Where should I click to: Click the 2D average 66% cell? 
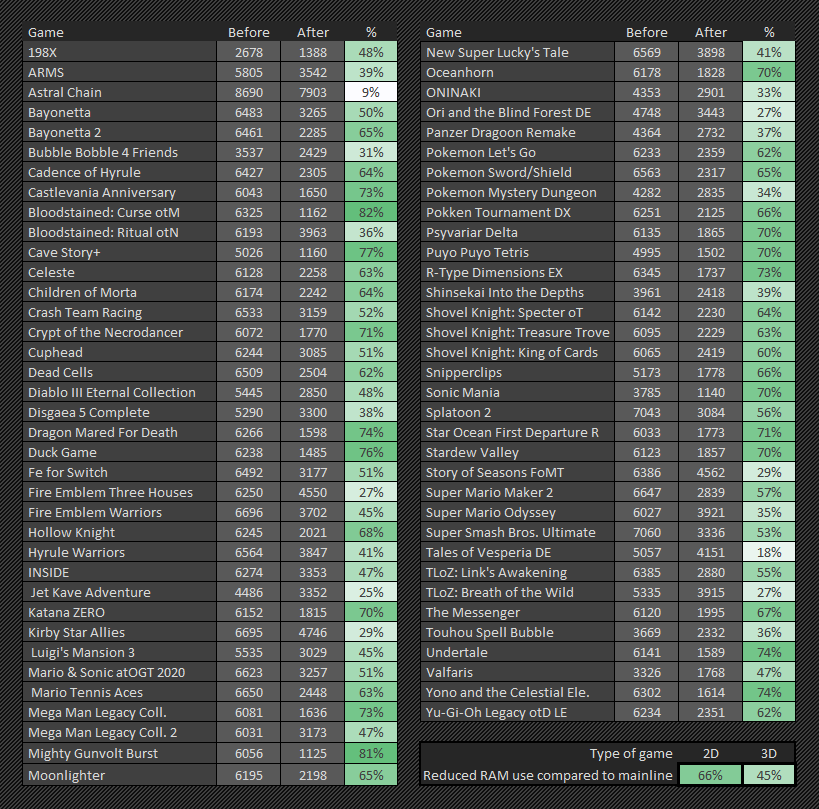click(x=710, y=776)
